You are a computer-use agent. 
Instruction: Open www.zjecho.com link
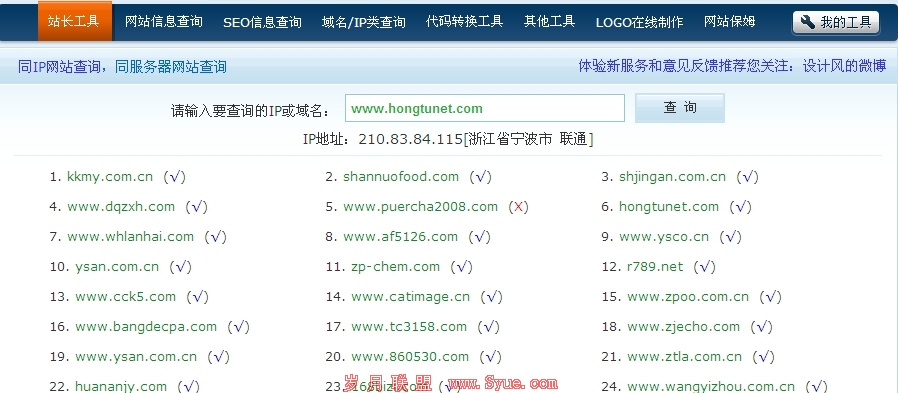tap(683, 327)
